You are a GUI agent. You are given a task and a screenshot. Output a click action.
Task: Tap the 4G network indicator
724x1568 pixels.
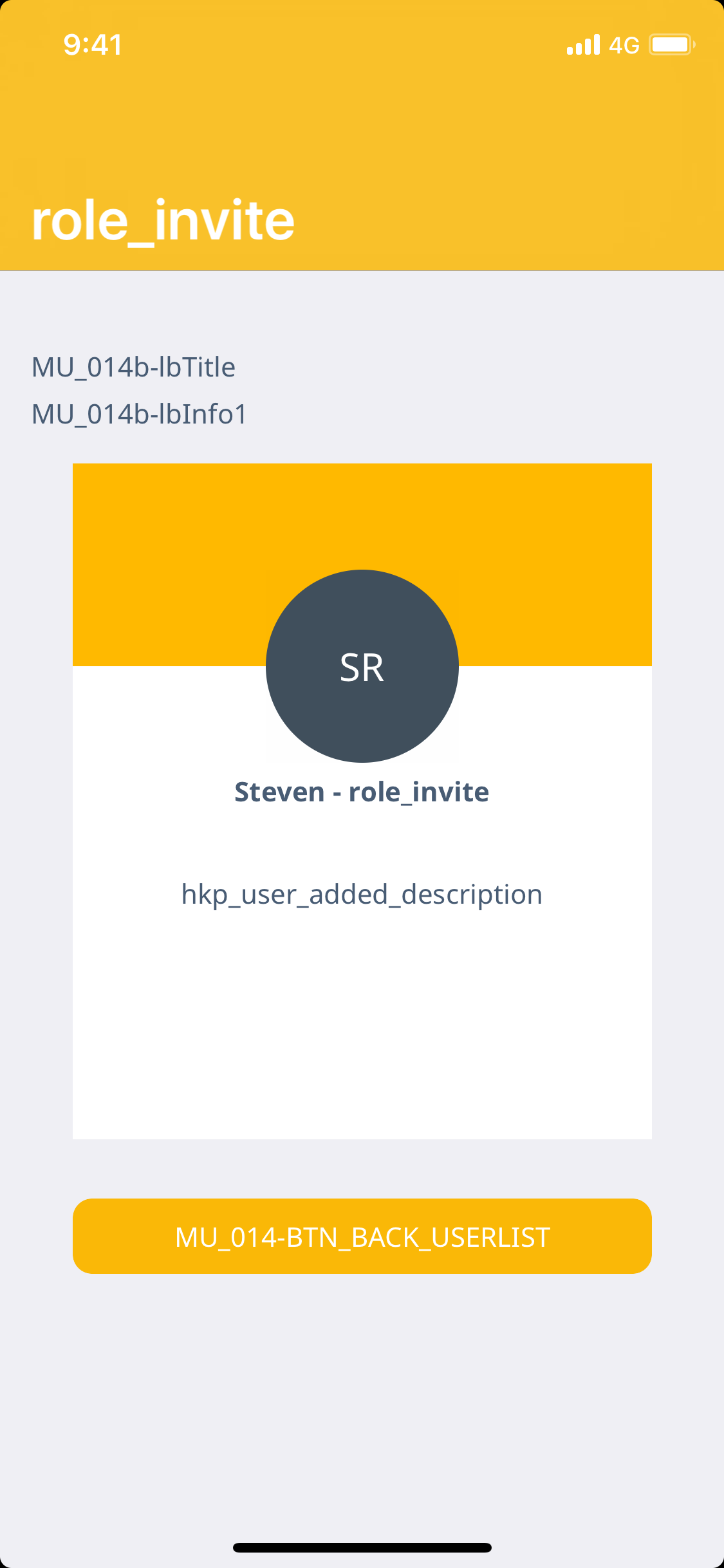[624, 45]
